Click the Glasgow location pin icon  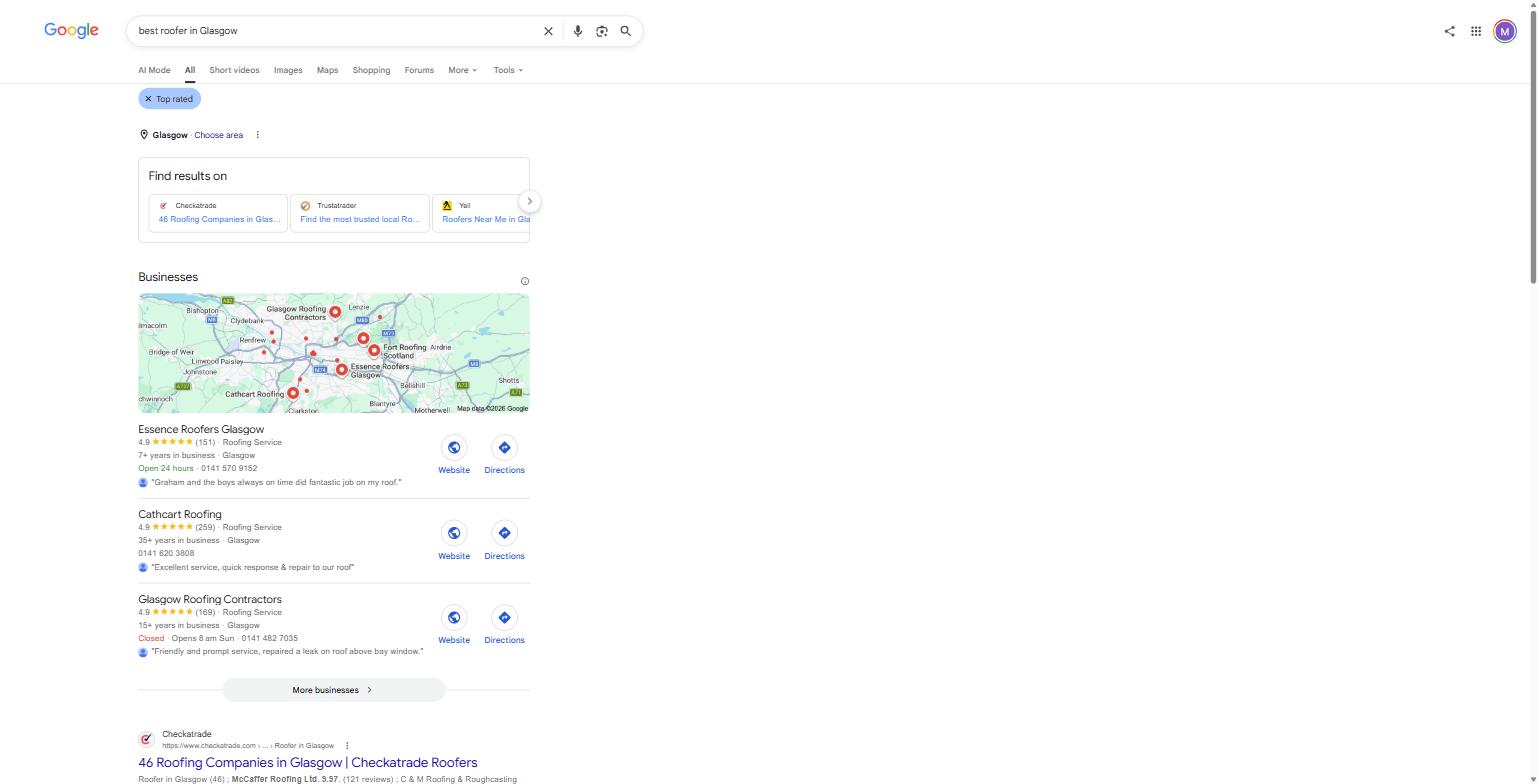(144, 135)
